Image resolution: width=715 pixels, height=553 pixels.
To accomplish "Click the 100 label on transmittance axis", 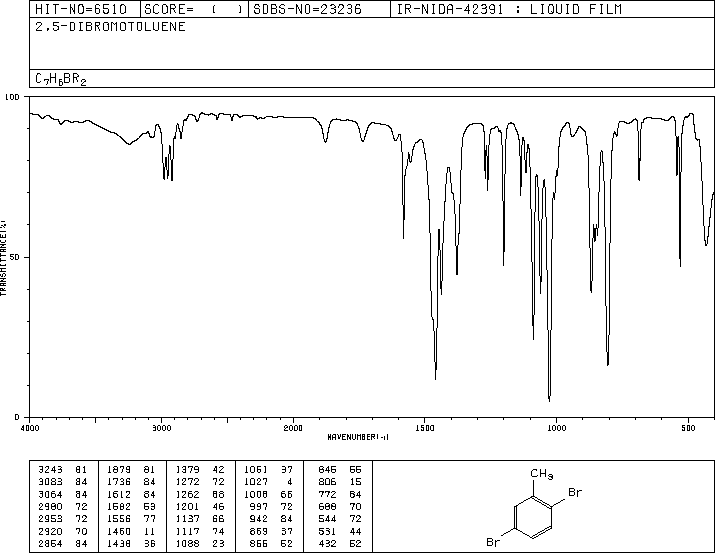I will point(12,97).
